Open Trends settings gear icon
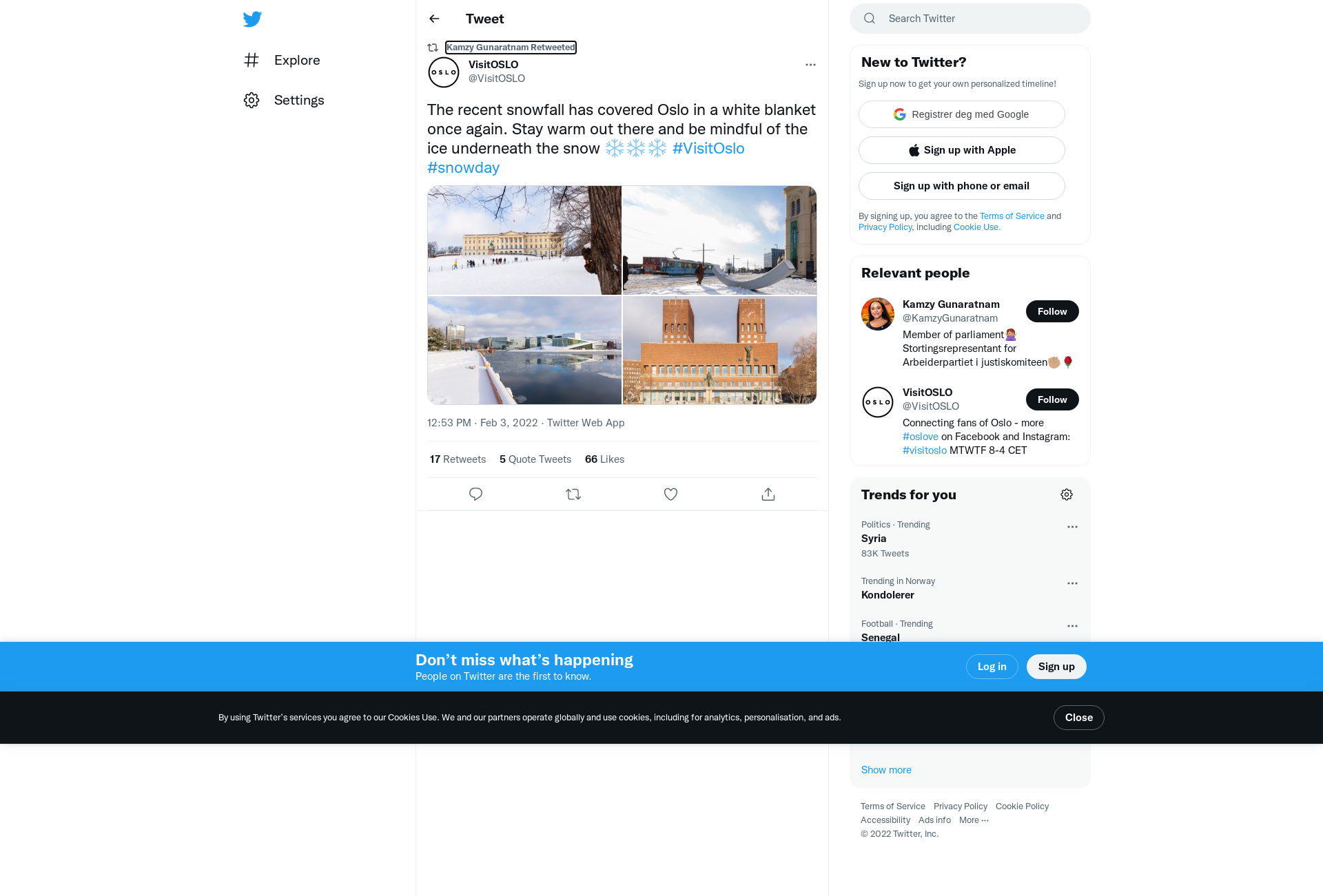The width and height of the screenshot is (1323, 896). 1067,495
